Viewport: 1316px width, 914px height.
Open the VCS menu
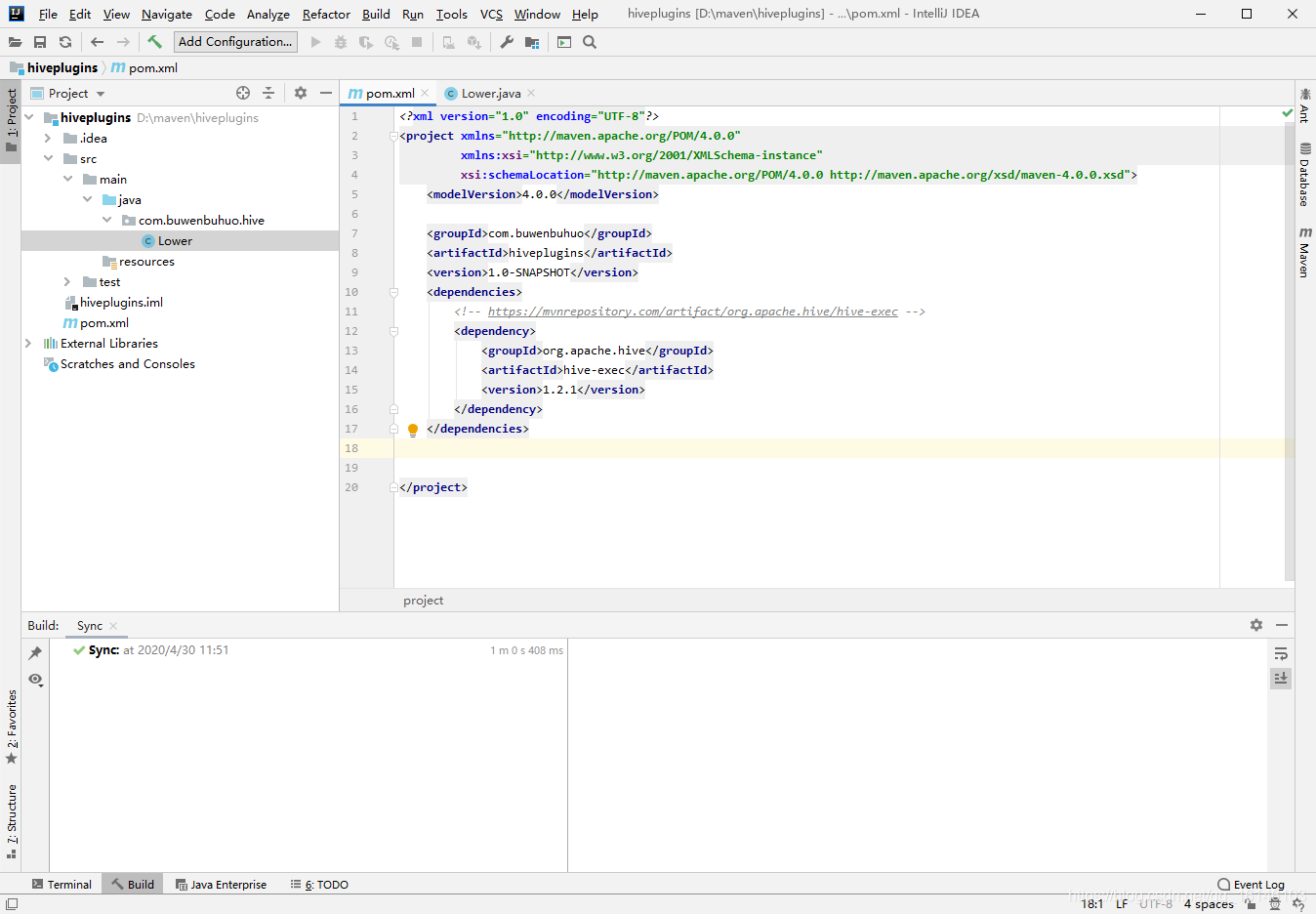point(491,14)
